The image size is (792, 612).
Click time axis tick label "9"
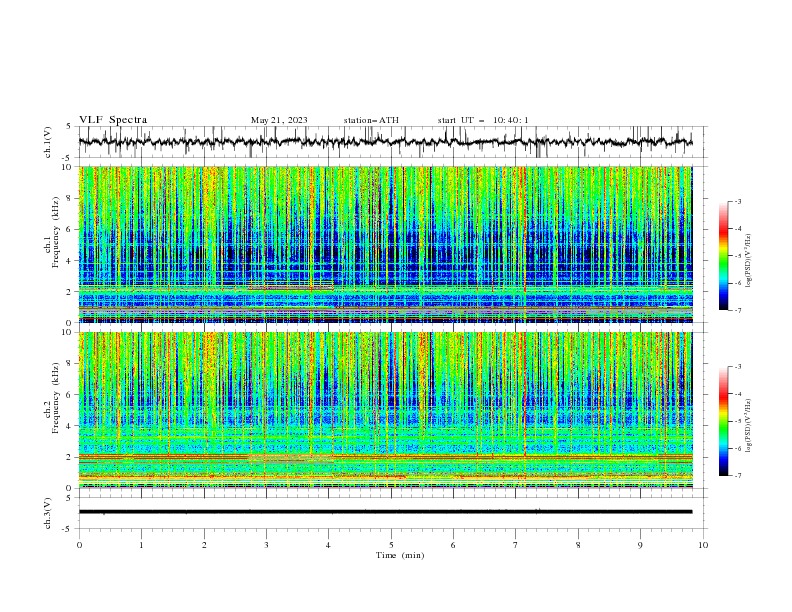point(640,545)
